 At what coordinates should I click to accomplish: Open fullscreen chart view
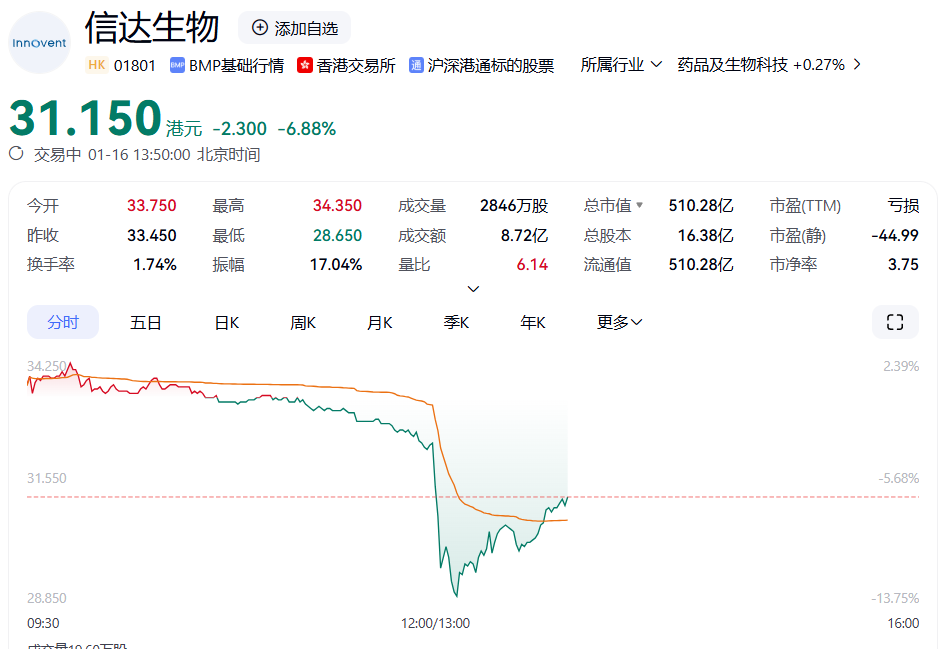[x=895, y=322]
